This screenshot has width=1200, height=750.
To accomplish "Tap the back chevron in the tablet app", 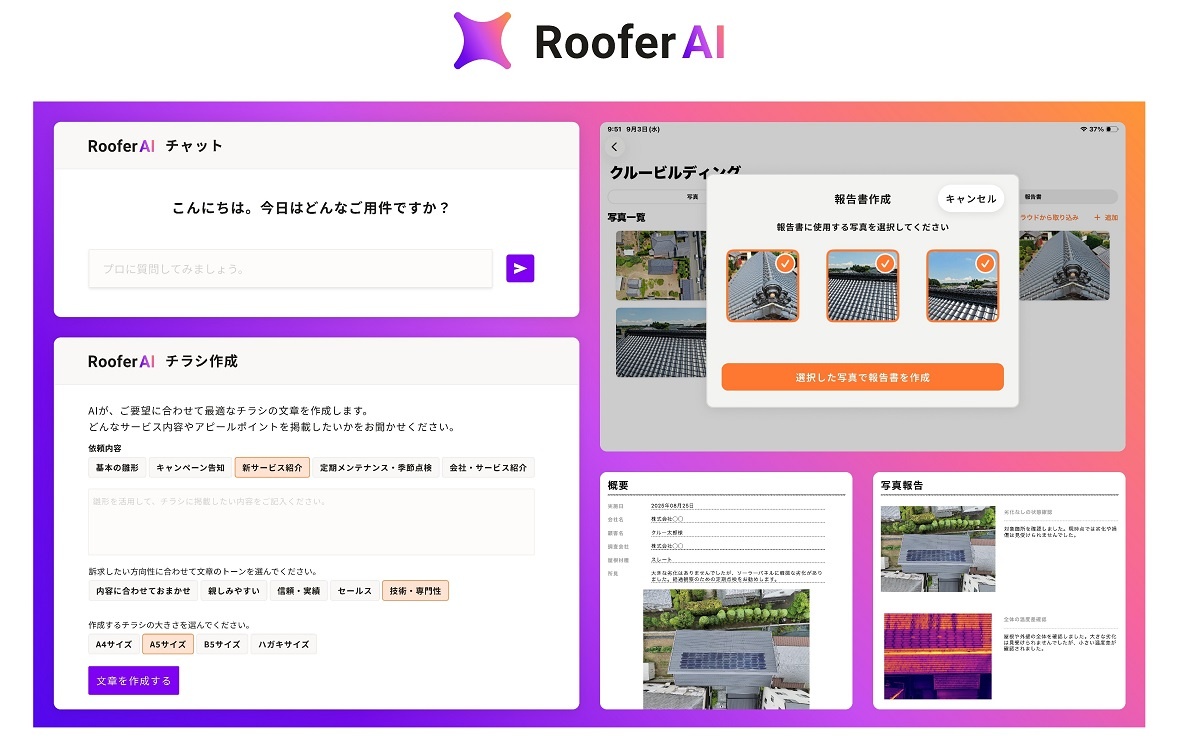I will coord(614,147).
